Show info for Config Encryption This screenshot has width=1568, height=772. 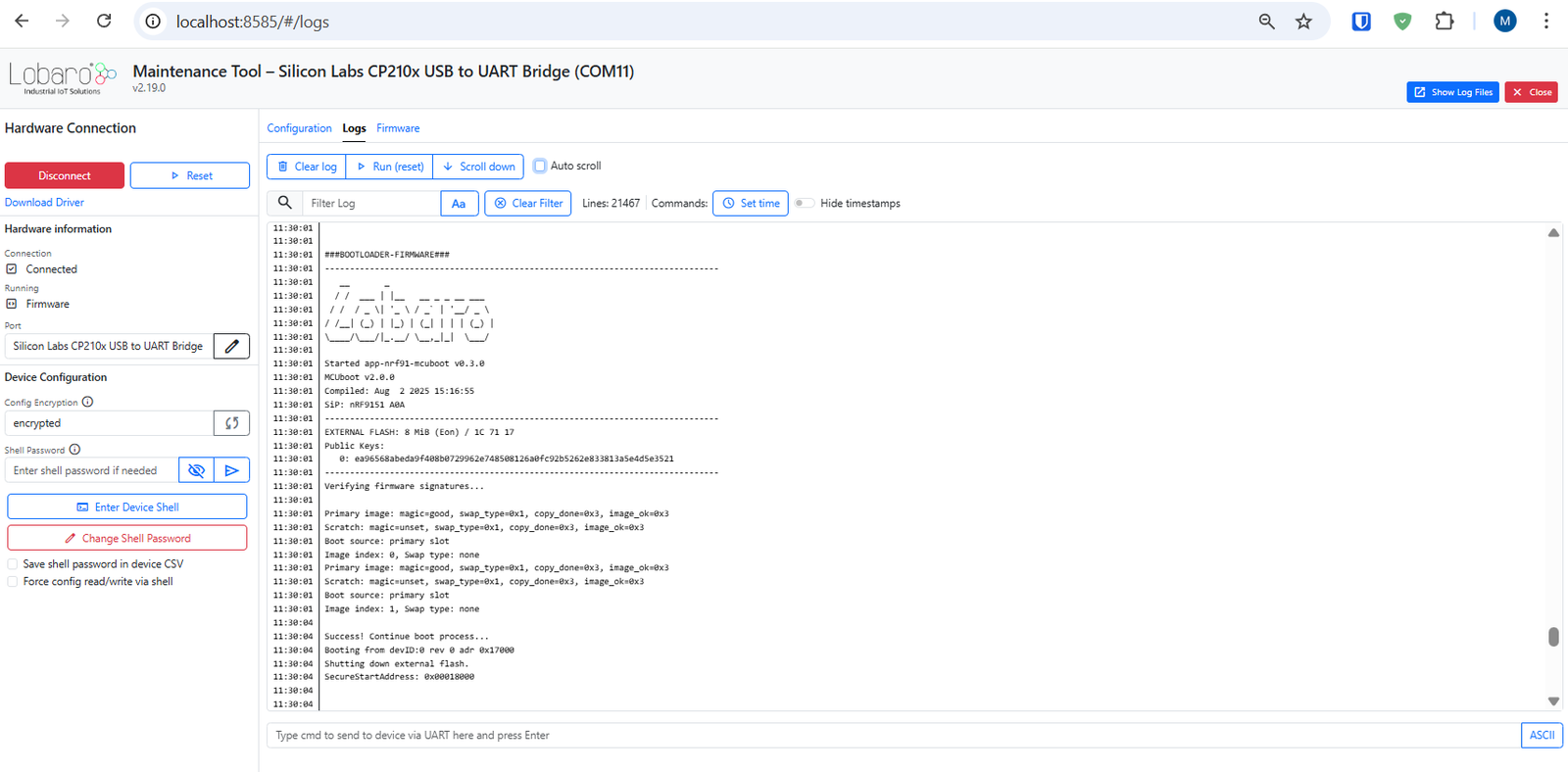pos(87,402)
